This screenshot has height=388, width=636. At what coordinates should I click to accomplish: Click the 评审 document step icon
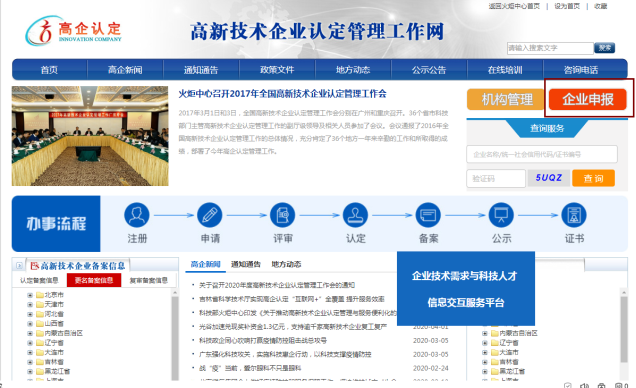[x=283, y=215]
